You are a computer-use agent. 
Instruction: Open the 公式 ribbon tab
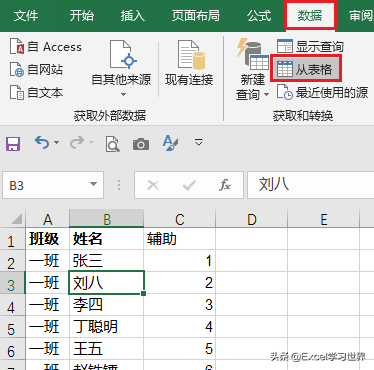click(x=259, y=16)
